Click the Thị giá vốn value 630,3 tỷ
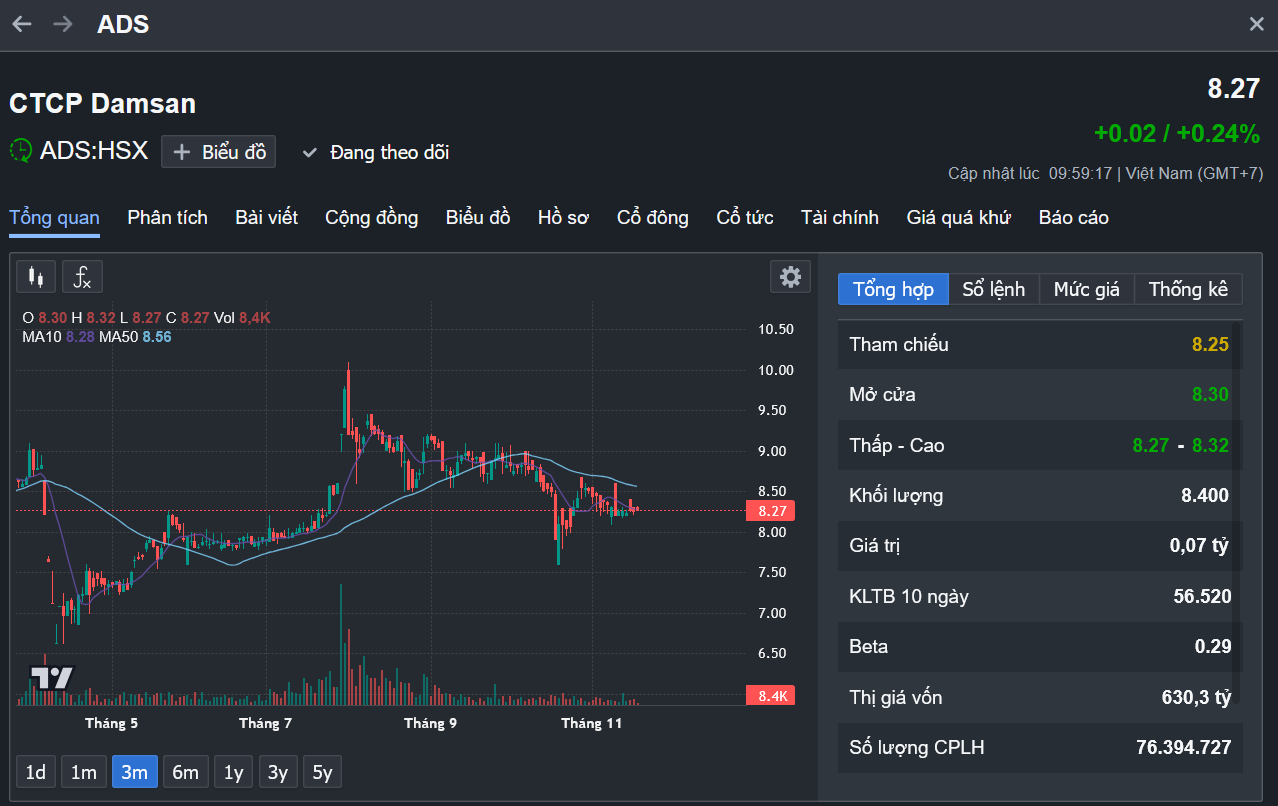This screenshot has height=806, width=1278. (x=1196, y=697)
